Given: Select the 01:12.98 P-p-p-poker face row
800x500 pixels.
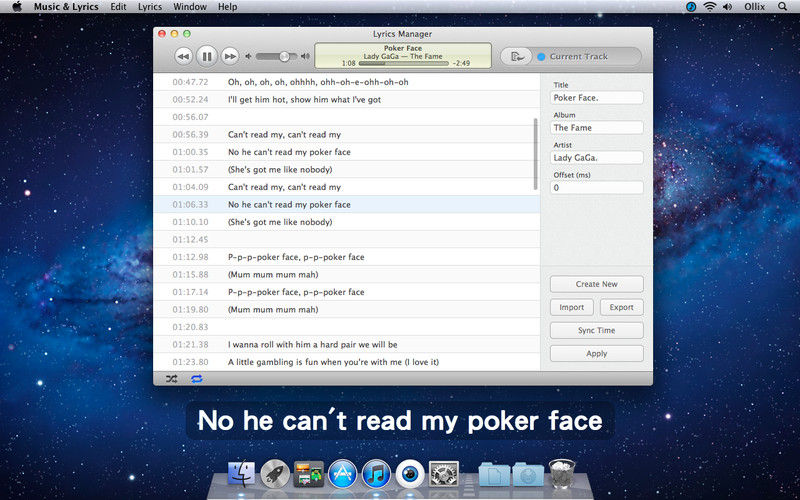Looking at the screenshot, I should pos(346,257).
